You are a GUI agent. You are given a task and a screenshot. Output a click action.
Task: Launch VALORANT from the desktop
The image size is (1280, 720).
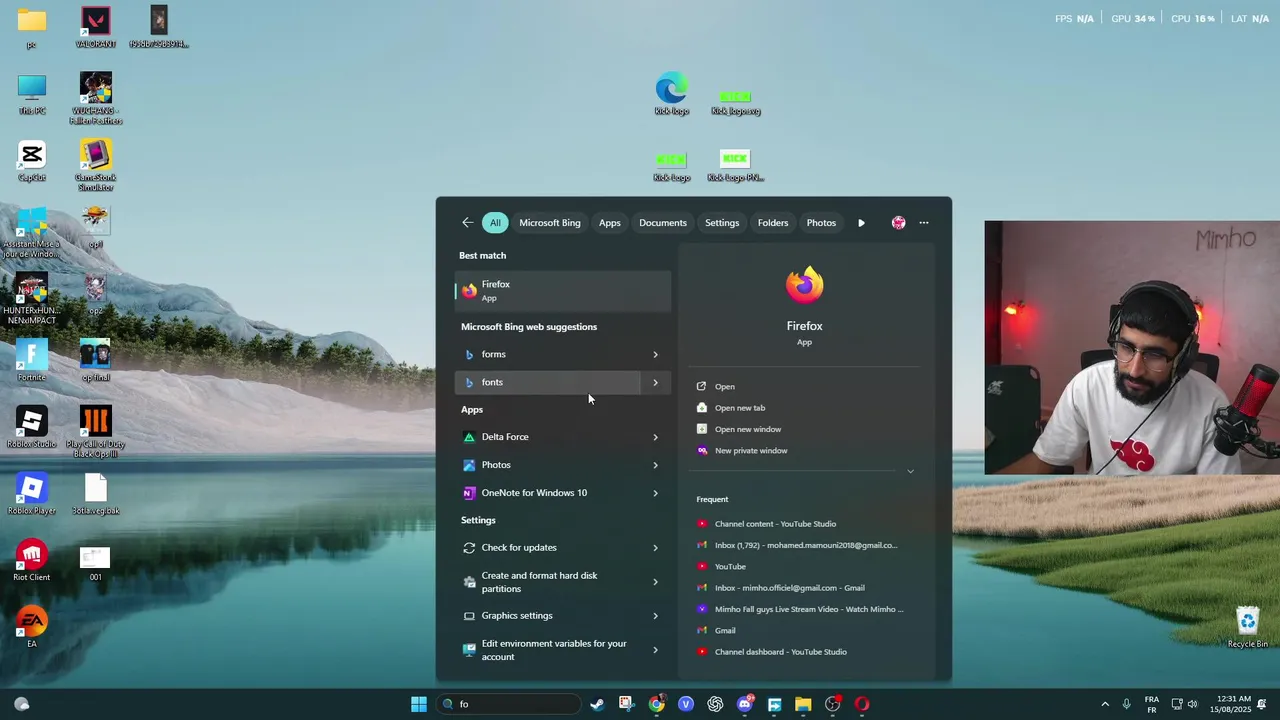coord(96,27)
